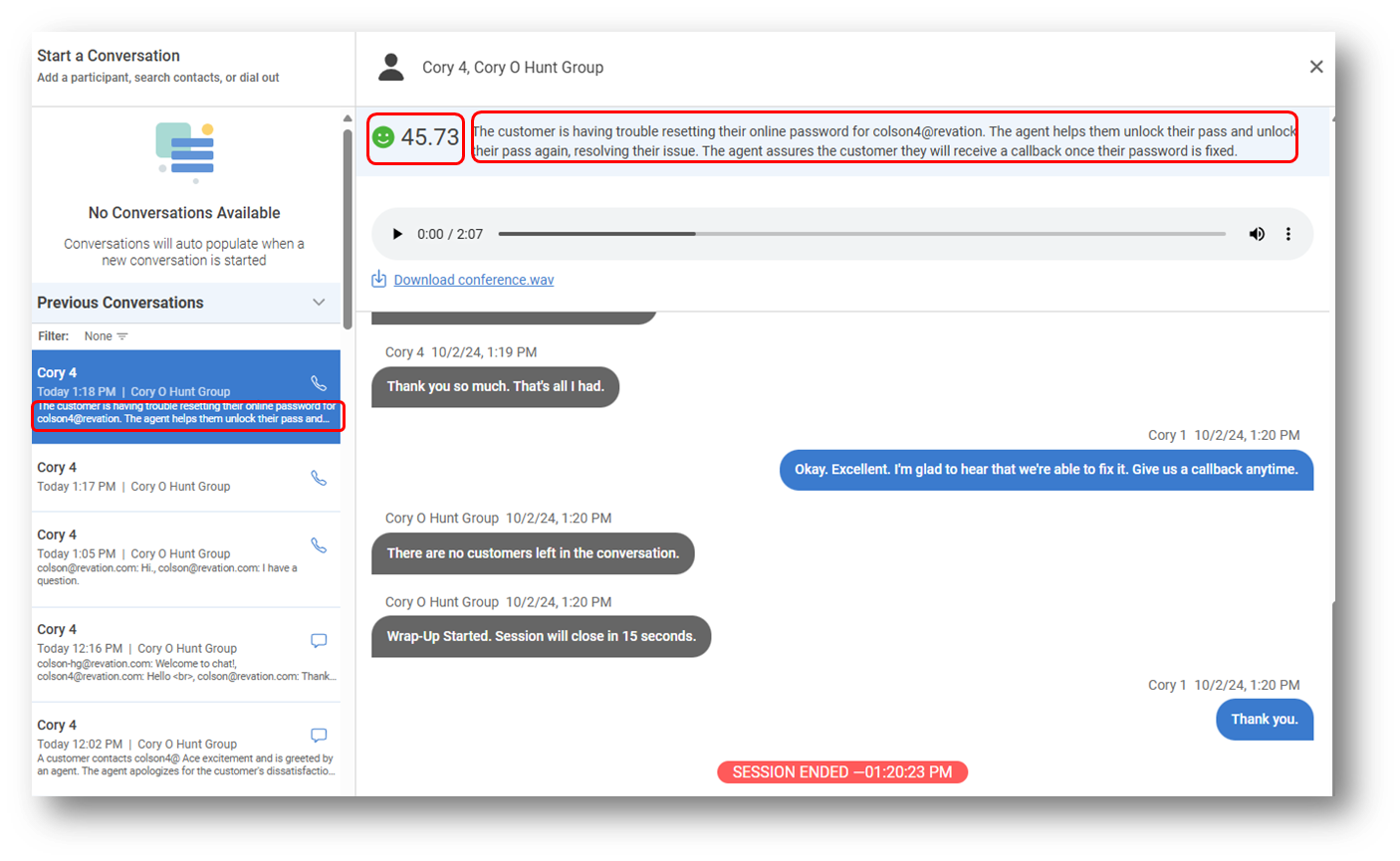Click phone icon on 1:05 PM conversation
Screen dimensions: 1400x861
pyautogui.click(x=319, y=545)
